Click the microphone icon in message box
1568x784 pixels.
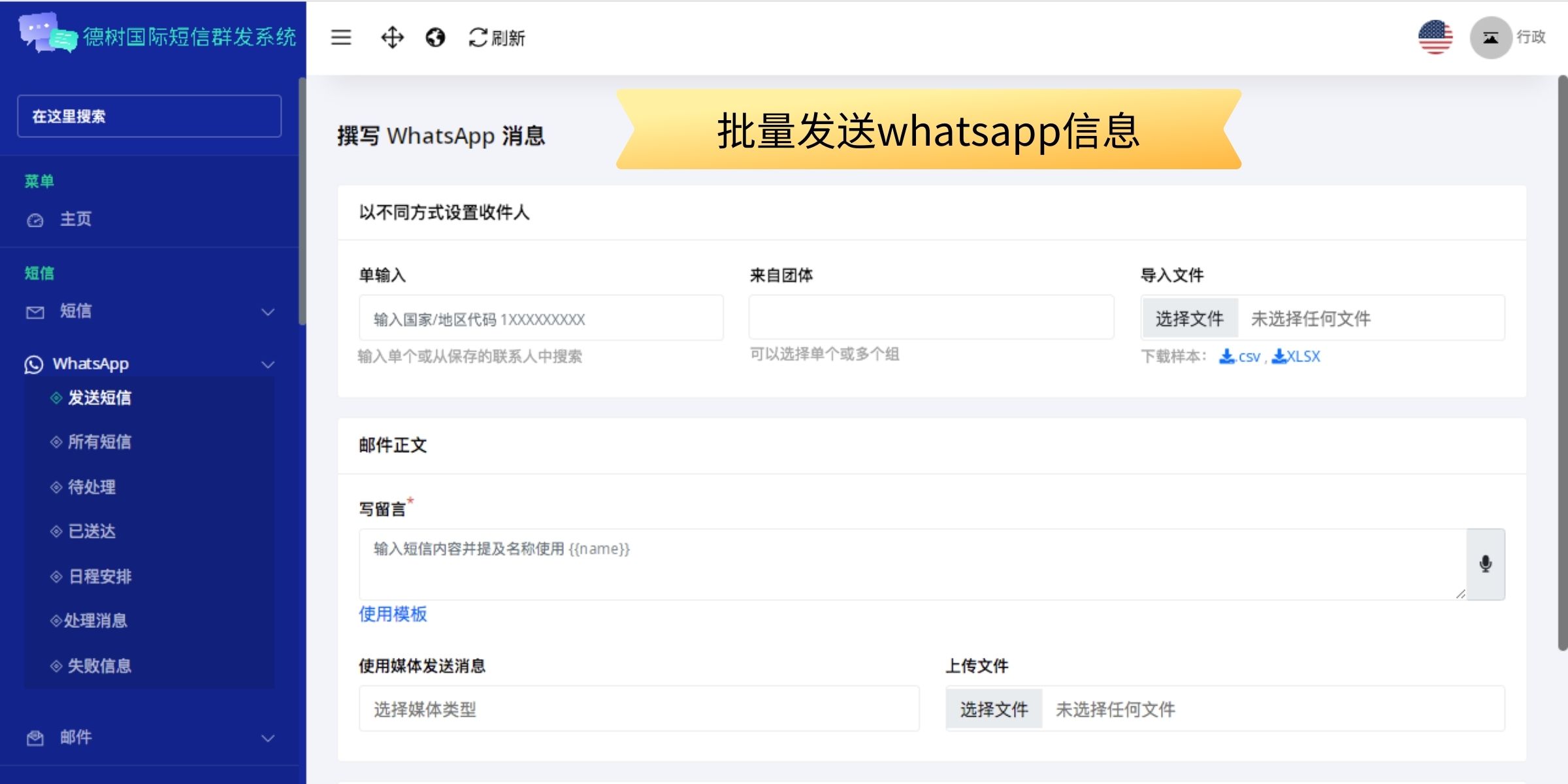[x=1486, y=564]
